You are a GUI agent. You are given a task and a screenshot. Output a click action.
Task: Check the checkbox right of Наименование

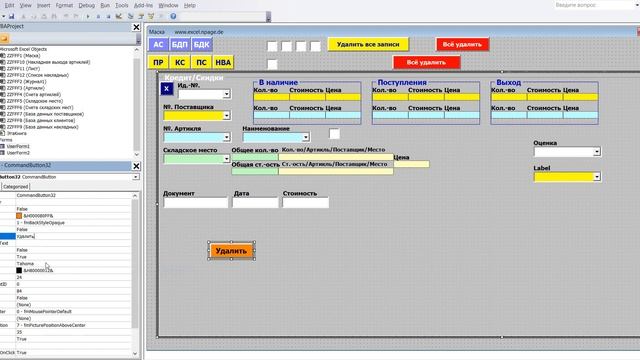[x=334, y=133]
